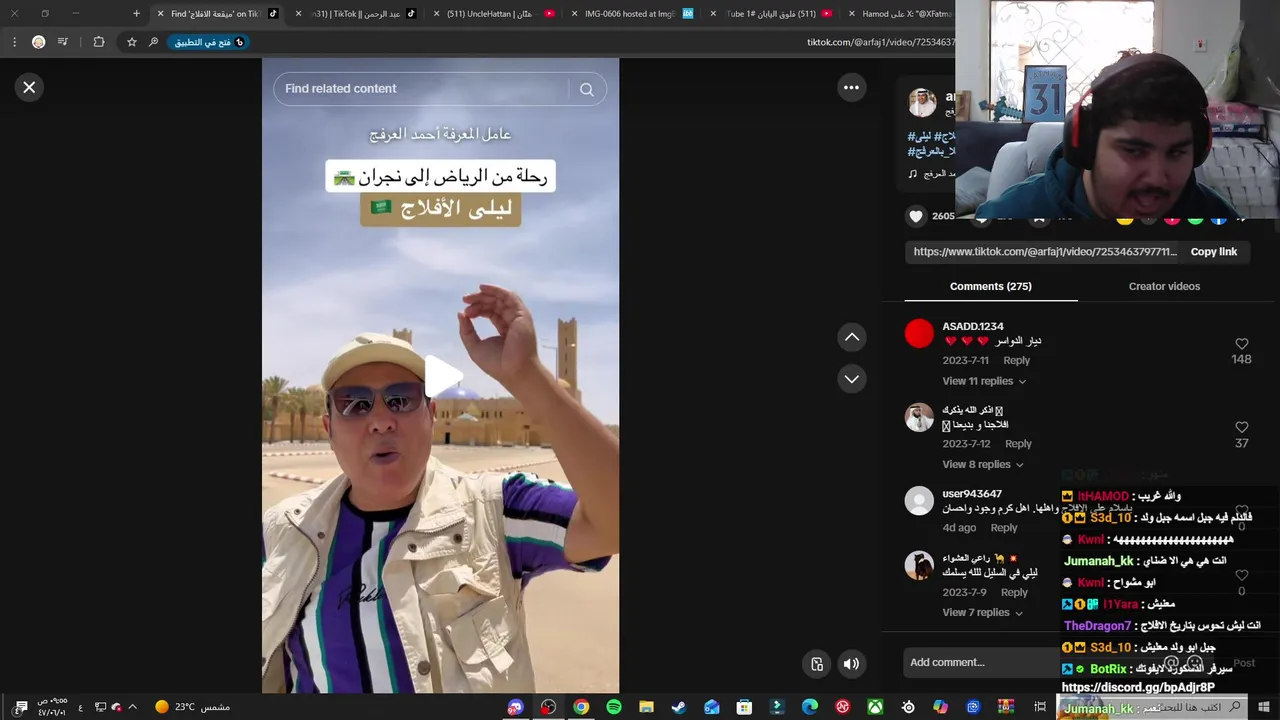The image size is (1280, 720).
Task: Like the video with the heart icon near 2605
Action: [x=916, y=216]
